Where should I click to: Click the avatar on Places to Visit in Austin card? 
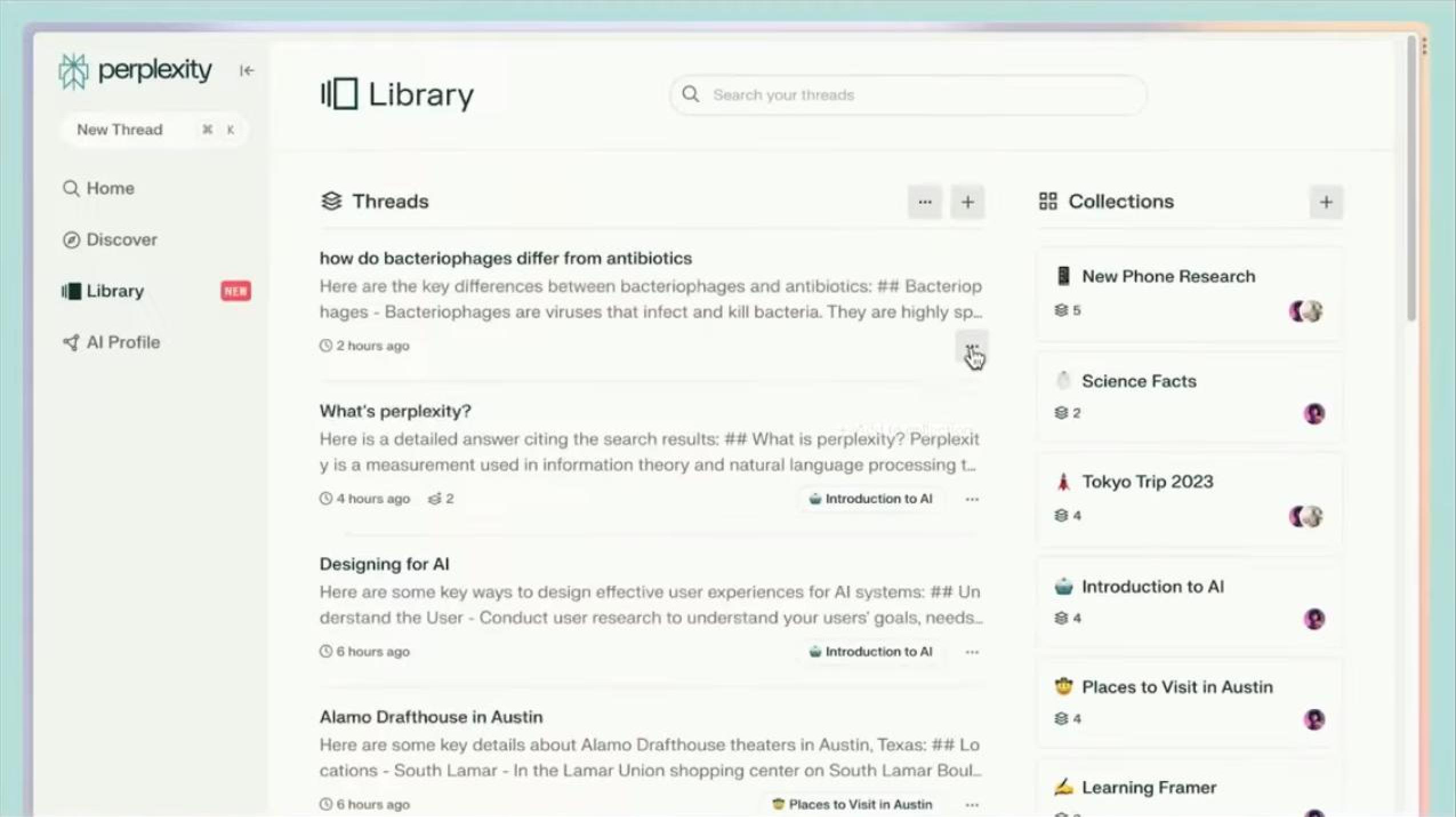click(1314, 719)
